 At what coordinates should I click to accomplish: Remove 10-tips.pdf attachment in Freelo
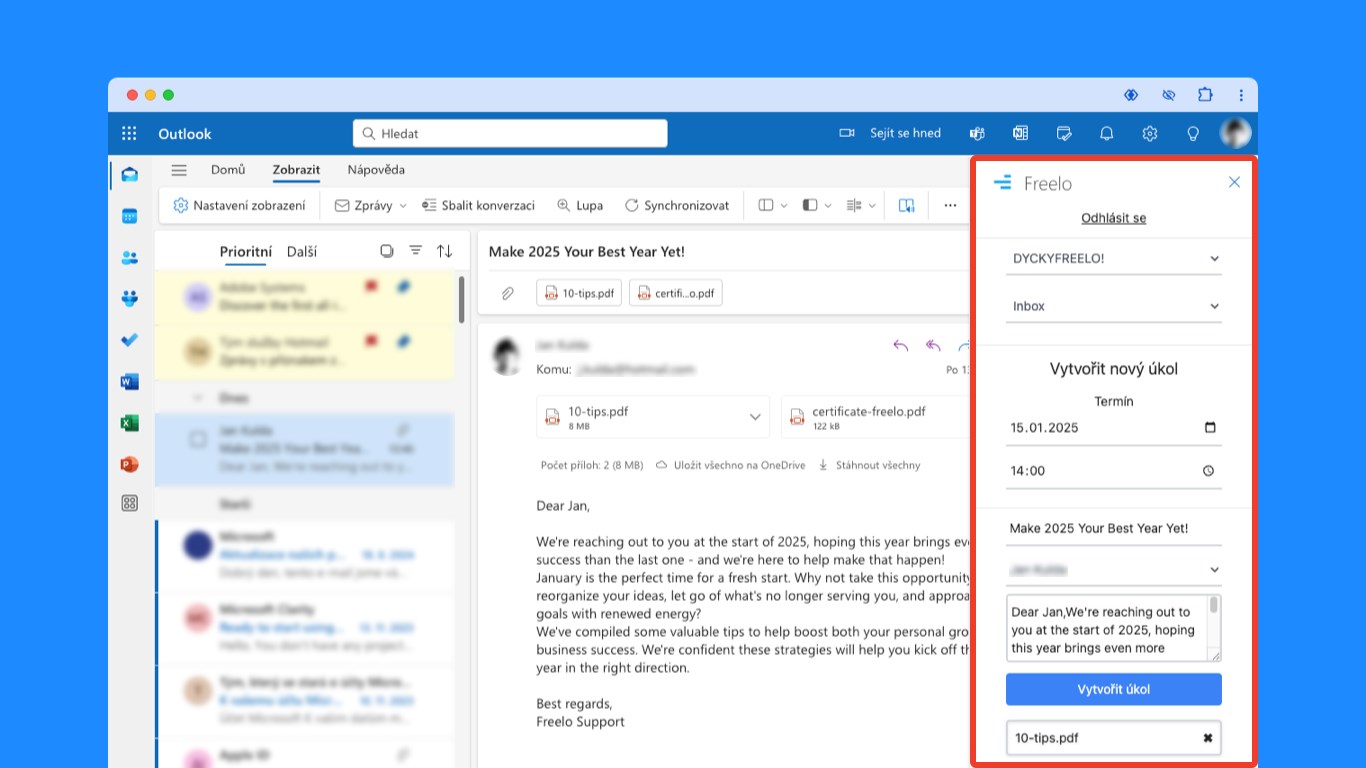coord(1207,738)
